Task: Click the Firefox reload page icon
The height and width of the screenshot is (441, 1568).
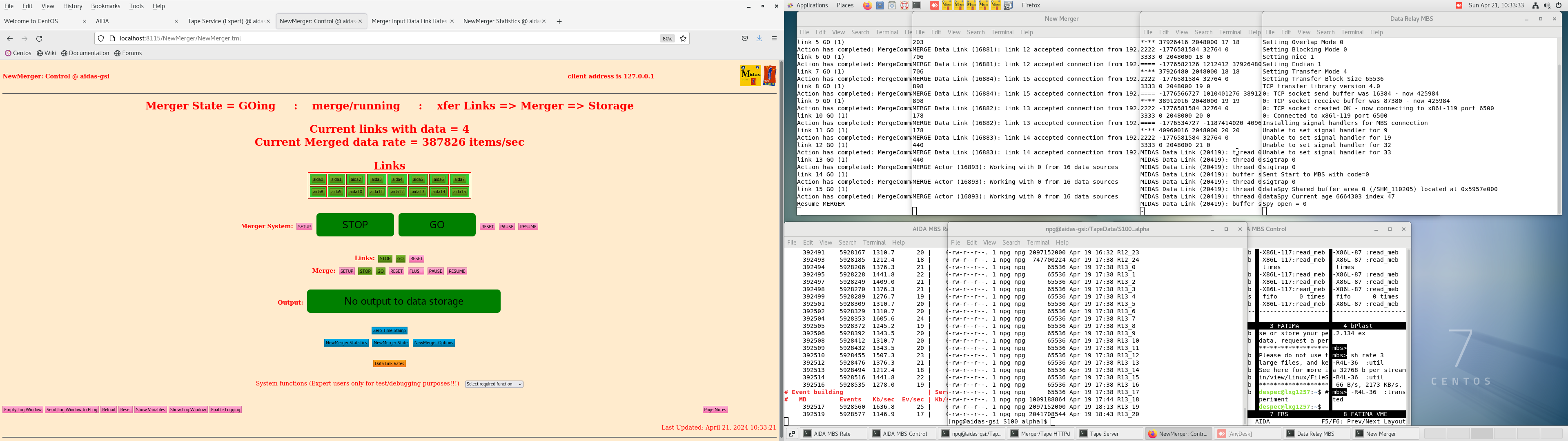Action: tap(40, 38)
